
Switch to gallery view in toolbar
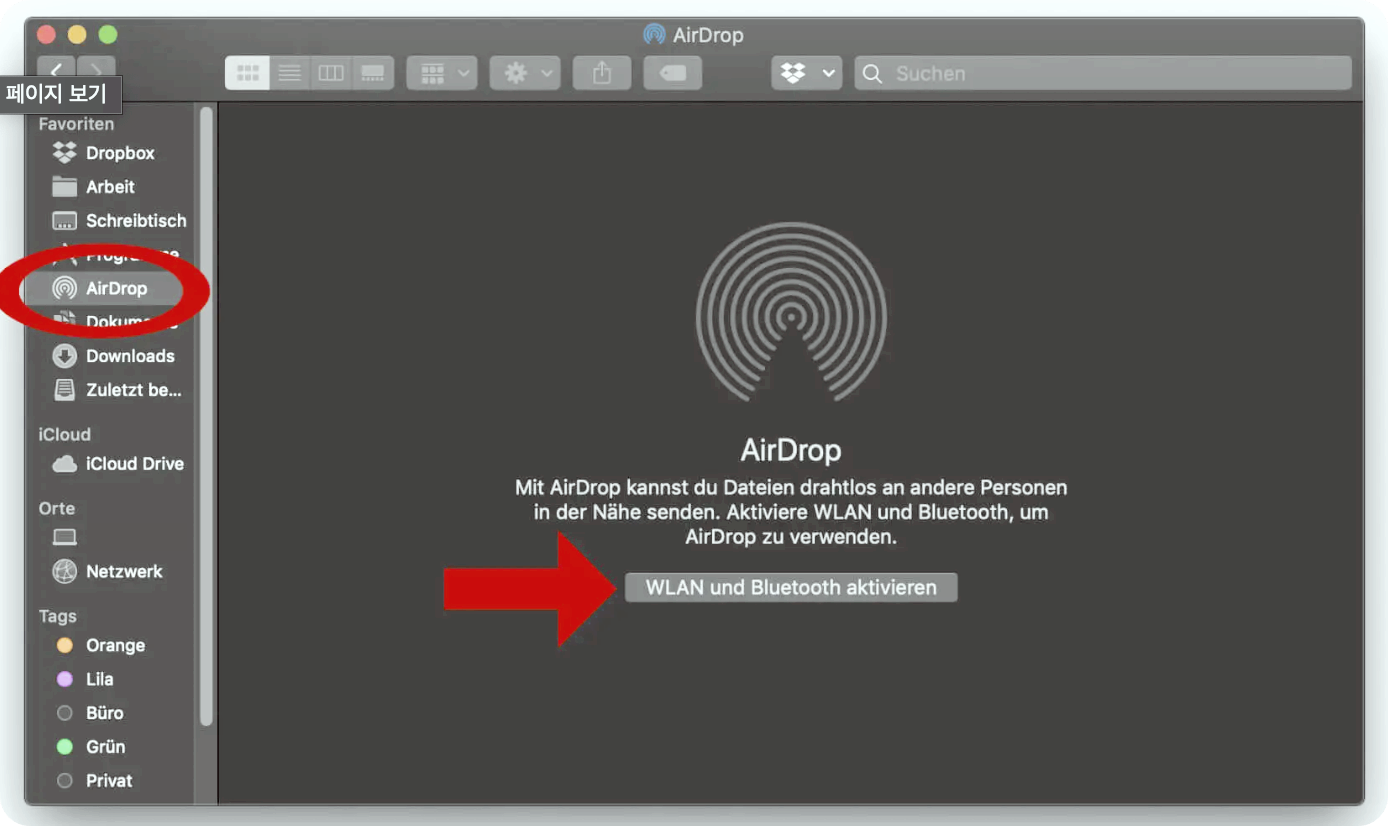pyautogui.click(x=373, y=73)
